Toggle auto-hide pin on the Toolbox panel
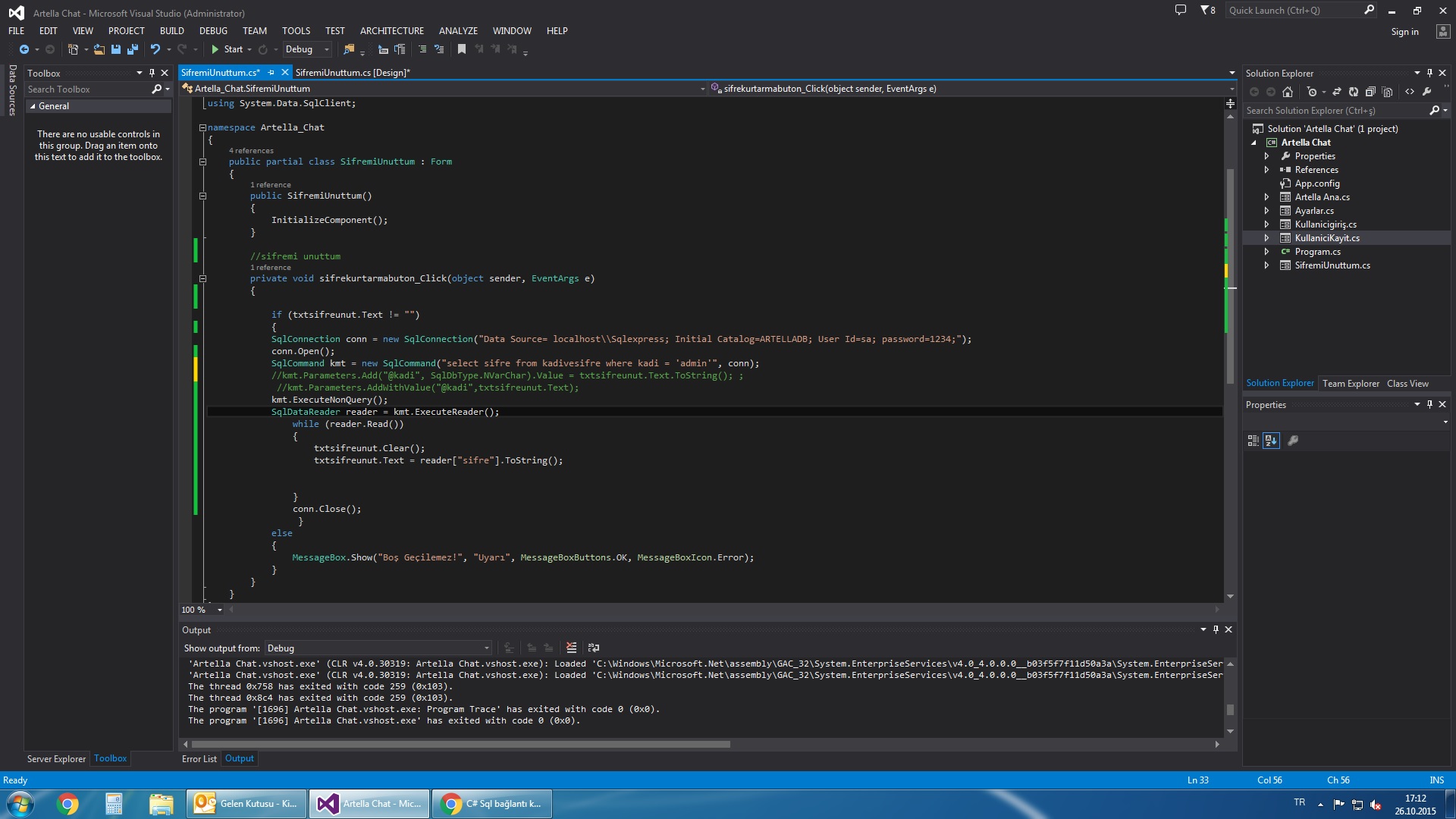 pyautogui.click(x=152, y=73)
